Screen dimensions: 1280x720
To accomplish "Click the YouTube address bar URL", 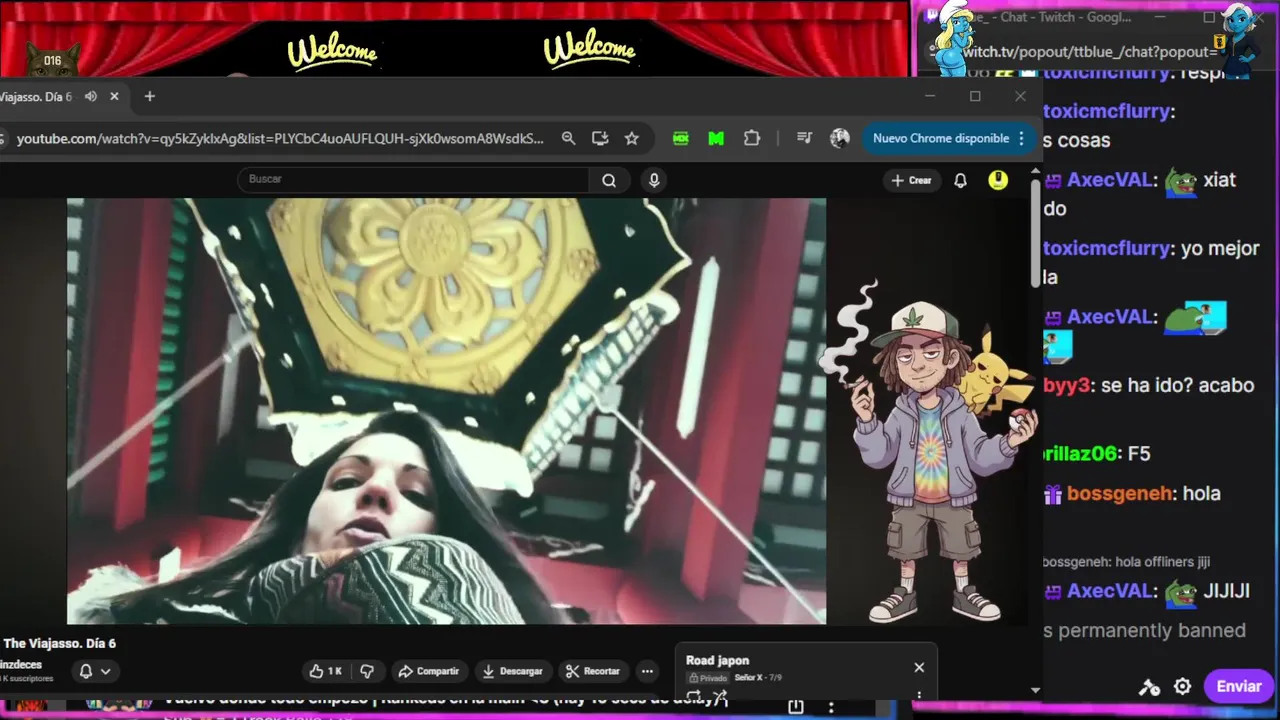I will coord(280,139).
